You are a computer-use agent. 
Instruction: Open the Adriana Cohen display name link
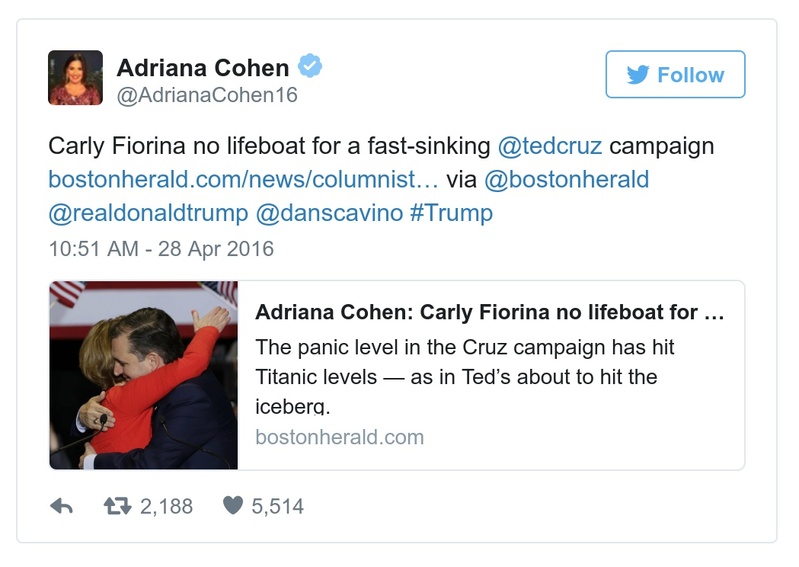(203, 67)
